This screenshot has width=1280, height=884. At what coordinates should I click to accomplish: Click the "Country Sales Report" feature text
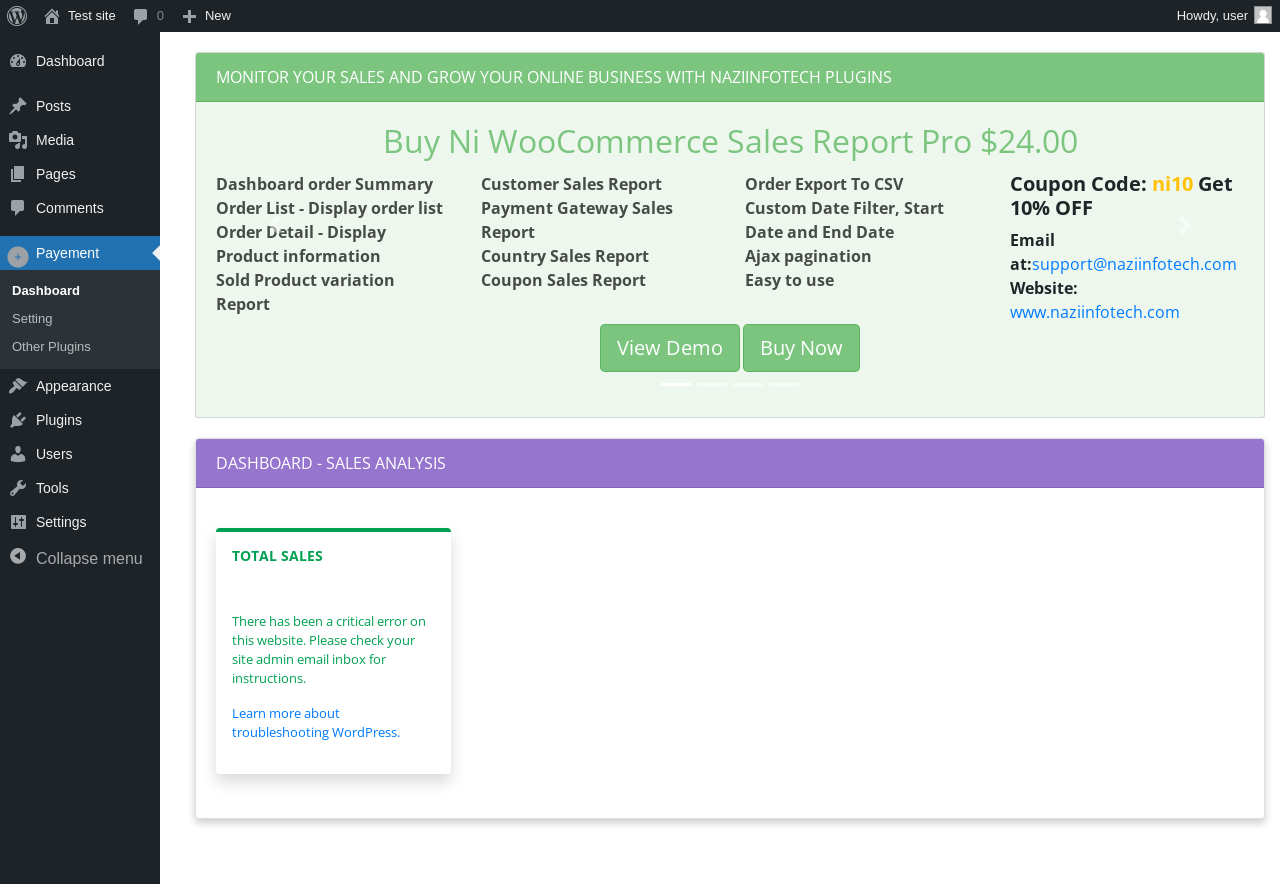tap(565, 256)
